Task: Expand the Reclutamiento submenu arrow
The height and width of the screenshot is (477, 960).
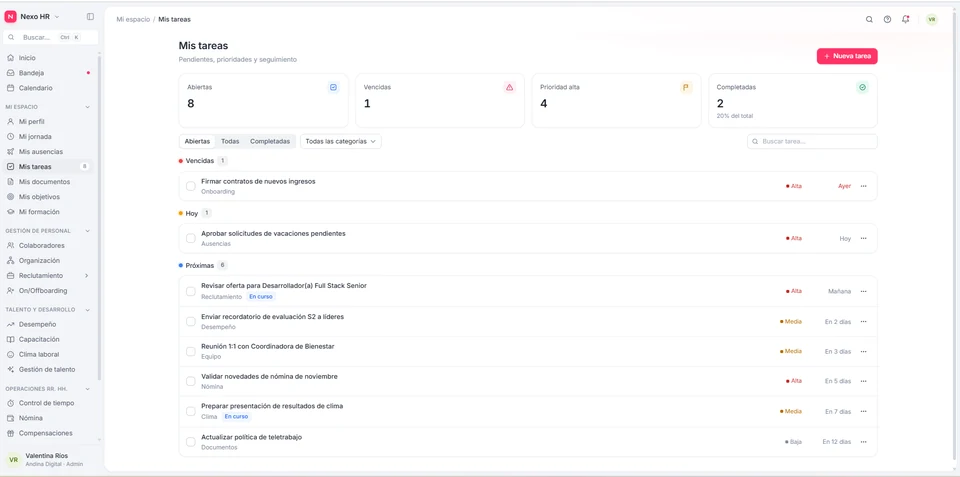Action: (86, 276)
